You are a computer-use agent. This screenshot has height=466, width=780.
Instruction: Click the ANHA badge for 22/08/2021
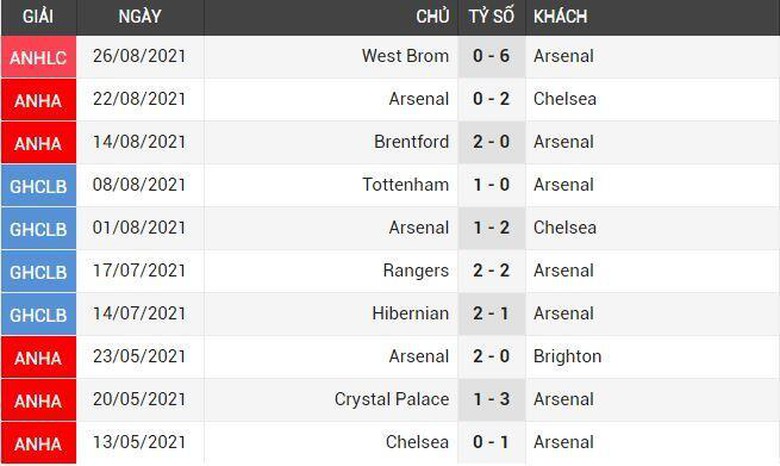point(38,100)
